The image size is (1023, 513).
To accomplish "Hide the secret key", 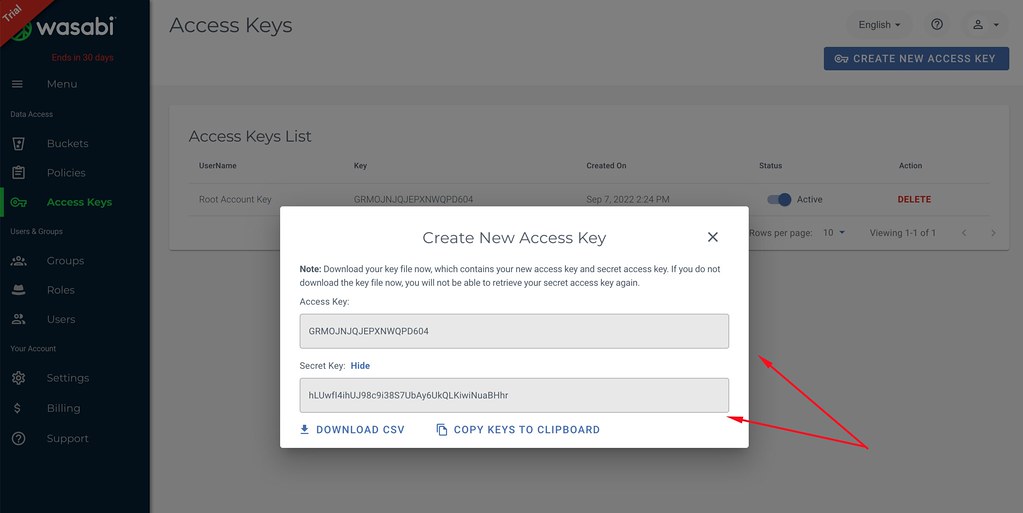I will coord(360,365).
